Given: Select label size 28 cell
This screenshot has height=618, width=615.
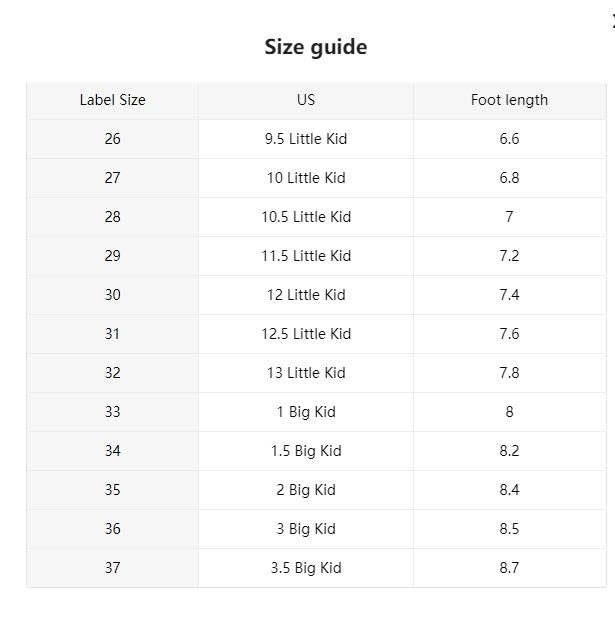Looking at the screenshot, I should tap(112, 217).
